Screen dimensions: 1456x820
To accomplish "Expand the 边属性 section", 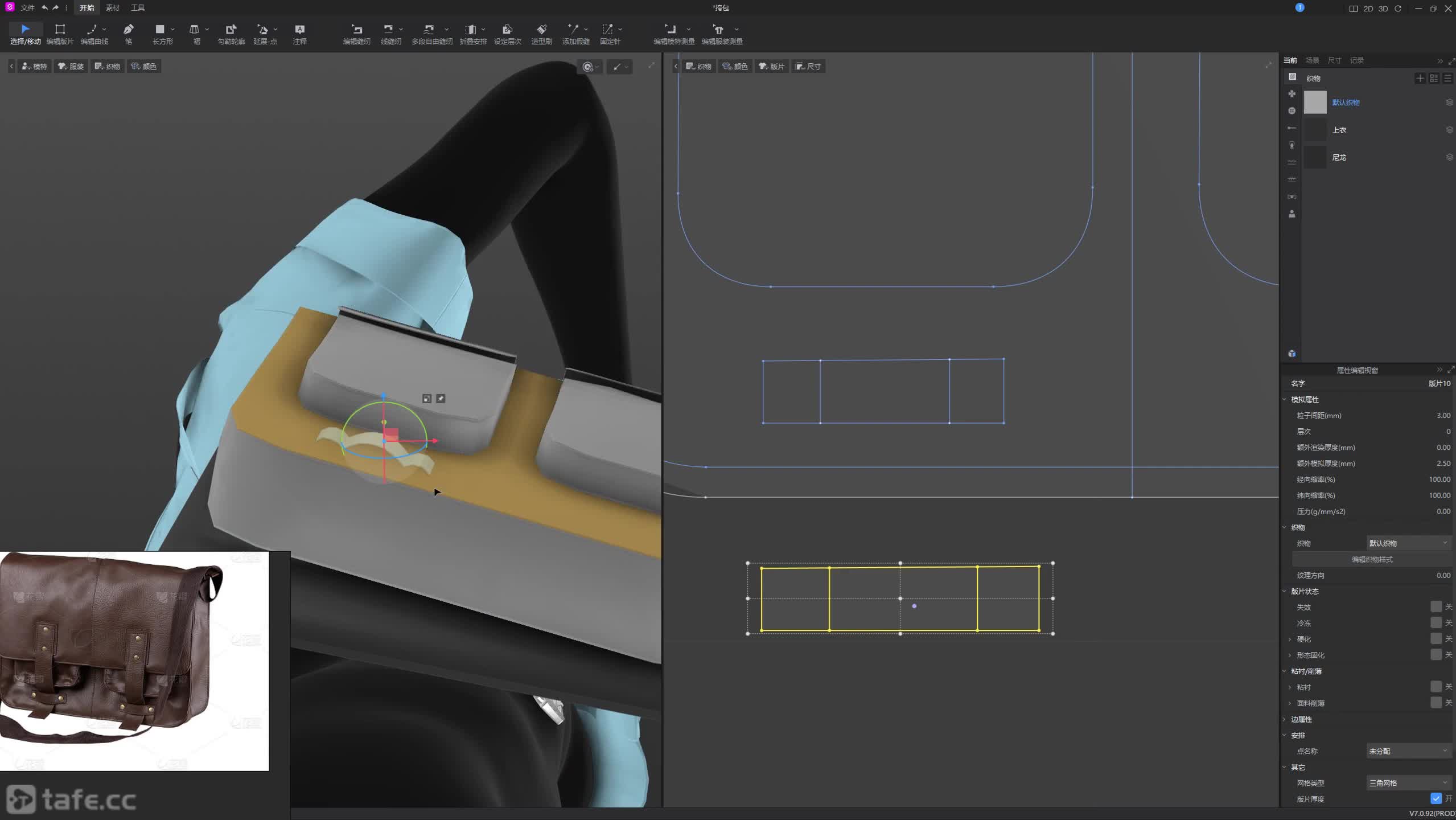I will point(1285,719).
